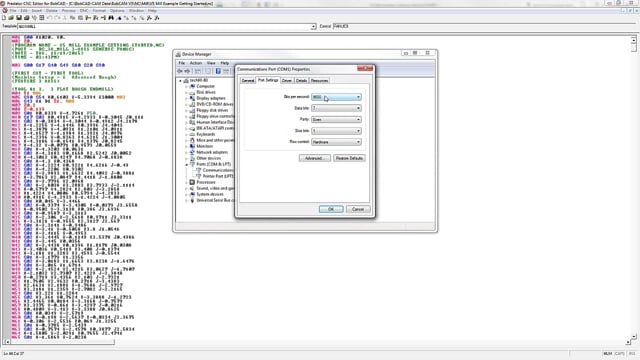
Task: Select Display adapters in device tree
Action: click(x=211, y=98)
